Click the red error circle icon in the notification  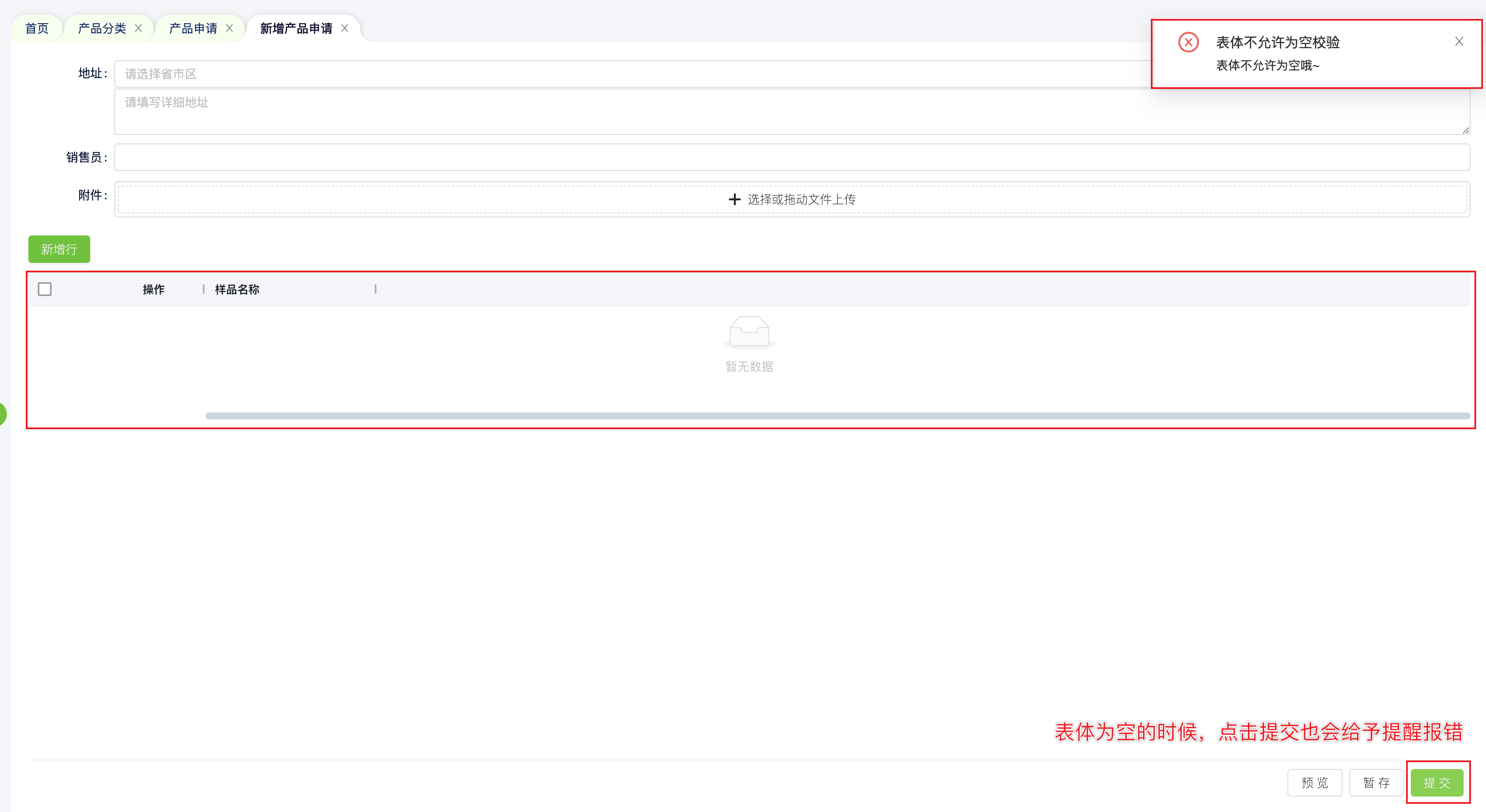(x=1188, y=42)
